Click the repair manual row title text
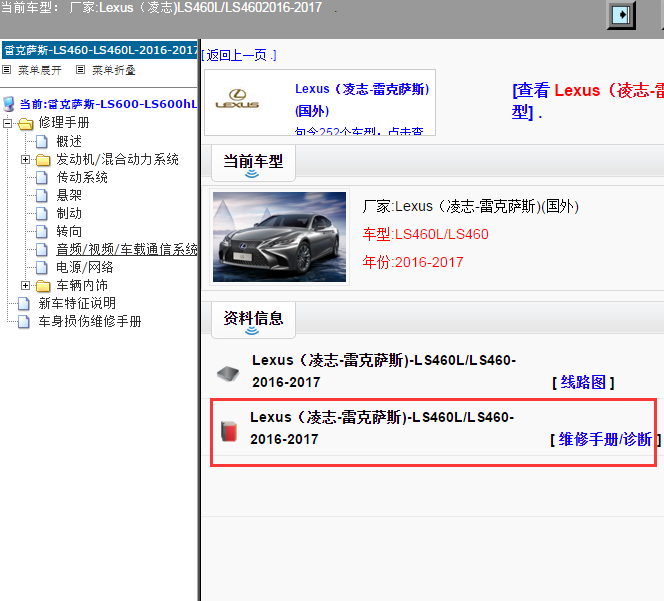The image size is (664, 601). 382,428
